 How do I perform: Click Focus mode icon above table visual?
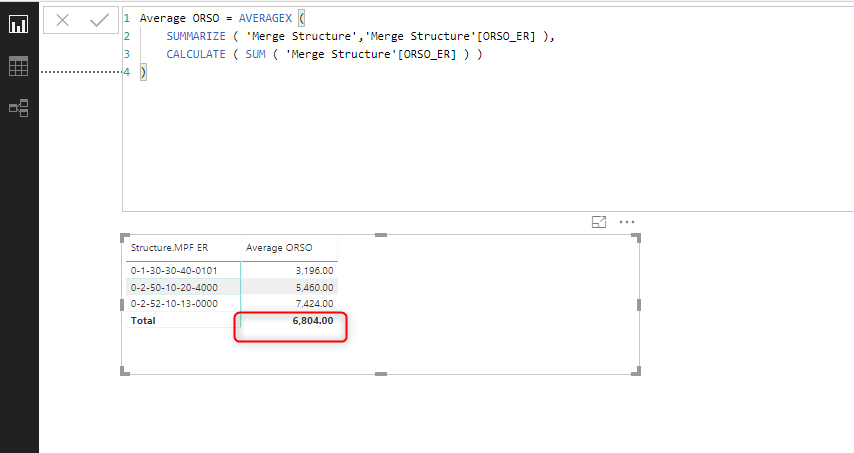coord(599,222)
